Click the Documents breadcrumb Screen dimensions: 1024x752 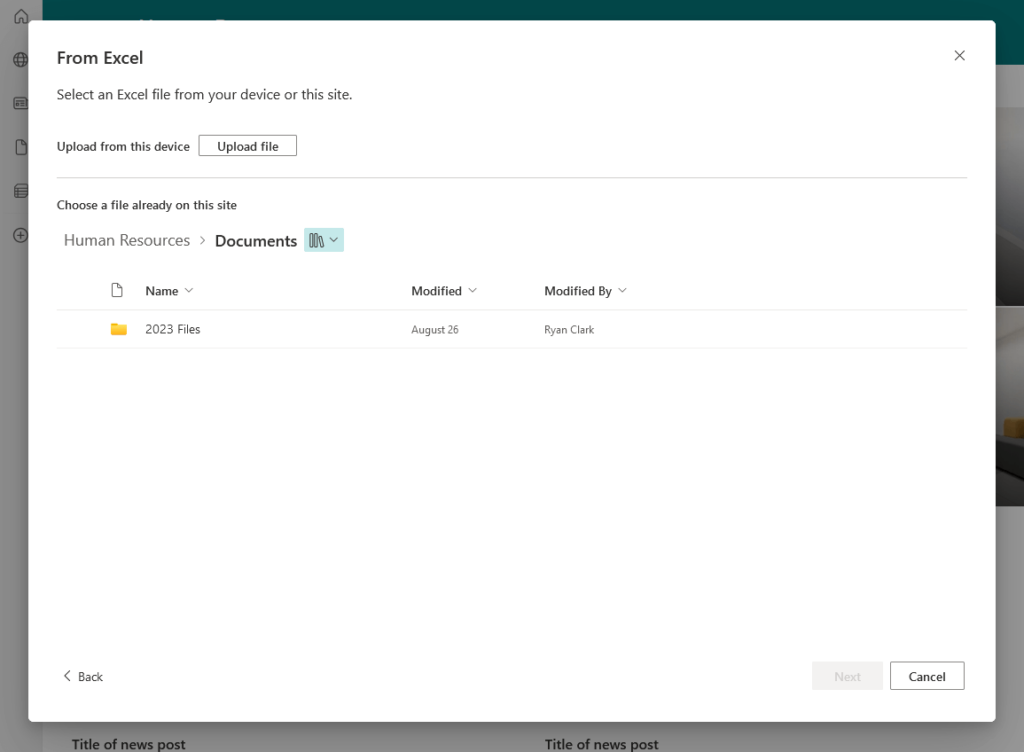click(x=256, y=241)
